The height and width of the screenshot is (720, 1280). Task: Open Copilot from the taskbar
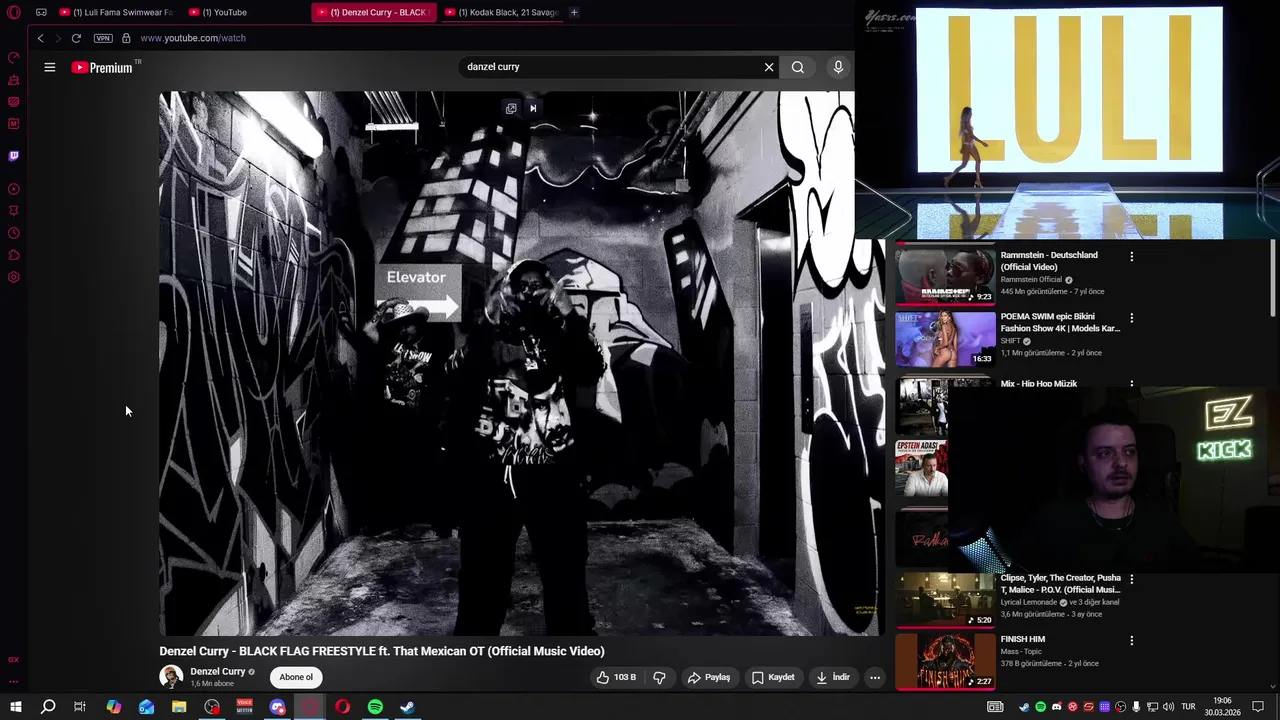[x=114, y=707]
